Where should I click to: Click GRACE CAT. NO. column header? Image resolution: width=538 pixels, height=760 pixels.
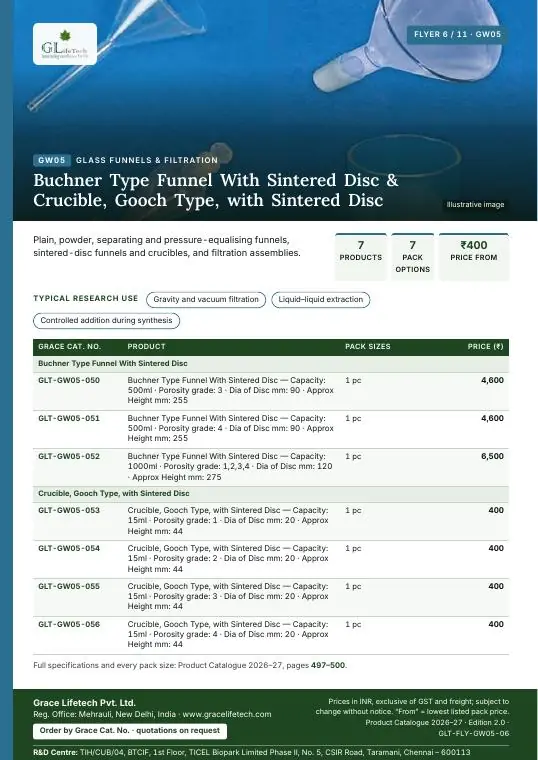tap(69, 347)
